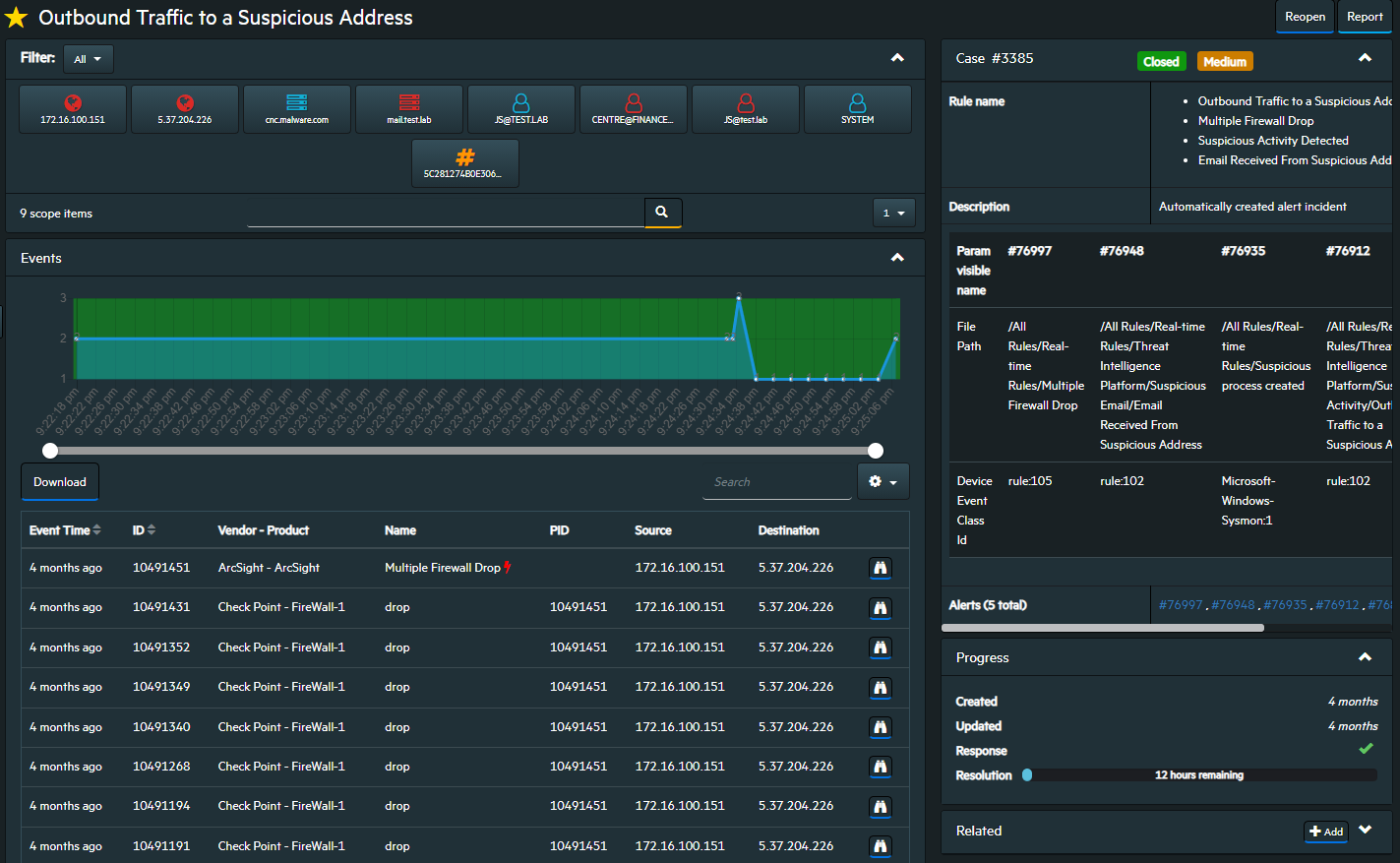Collapse the Events panel
This screenshot has width=1400, height=863.
click(897, 258)
